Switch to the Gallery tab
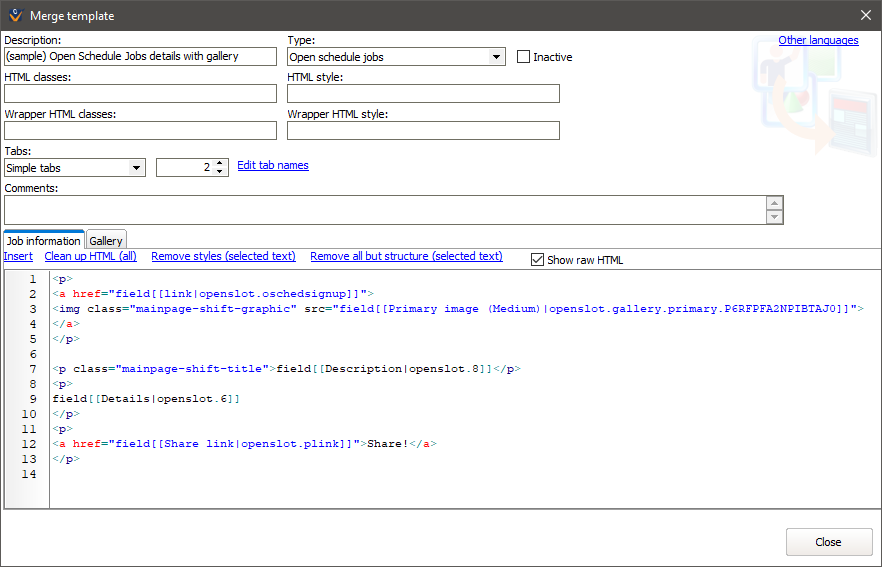The width and height of the screenshot is (882, 567). coord(106,241)
